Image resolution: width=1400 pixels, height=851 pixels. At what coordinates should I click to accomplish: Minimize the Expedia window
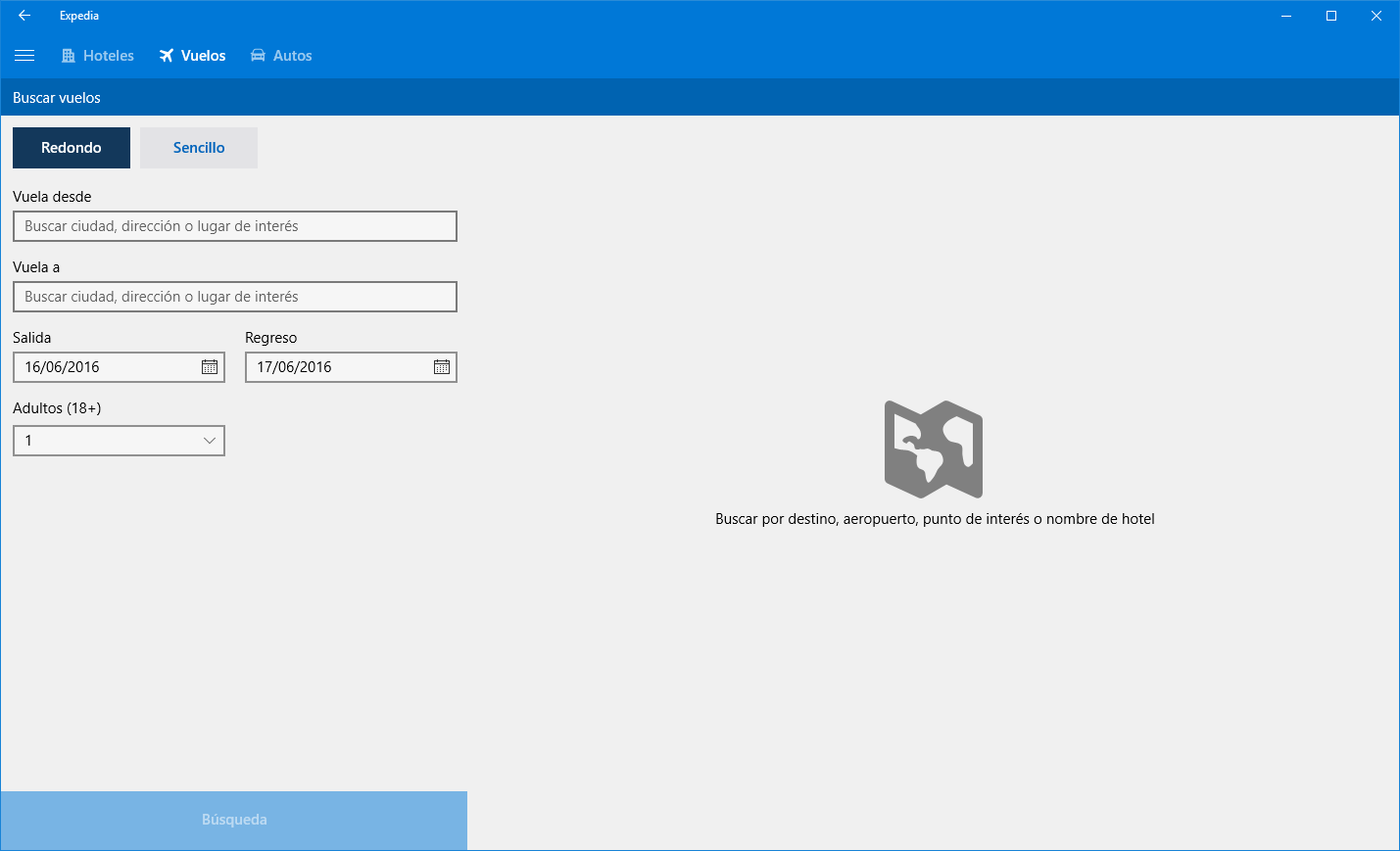point(1286,16)
